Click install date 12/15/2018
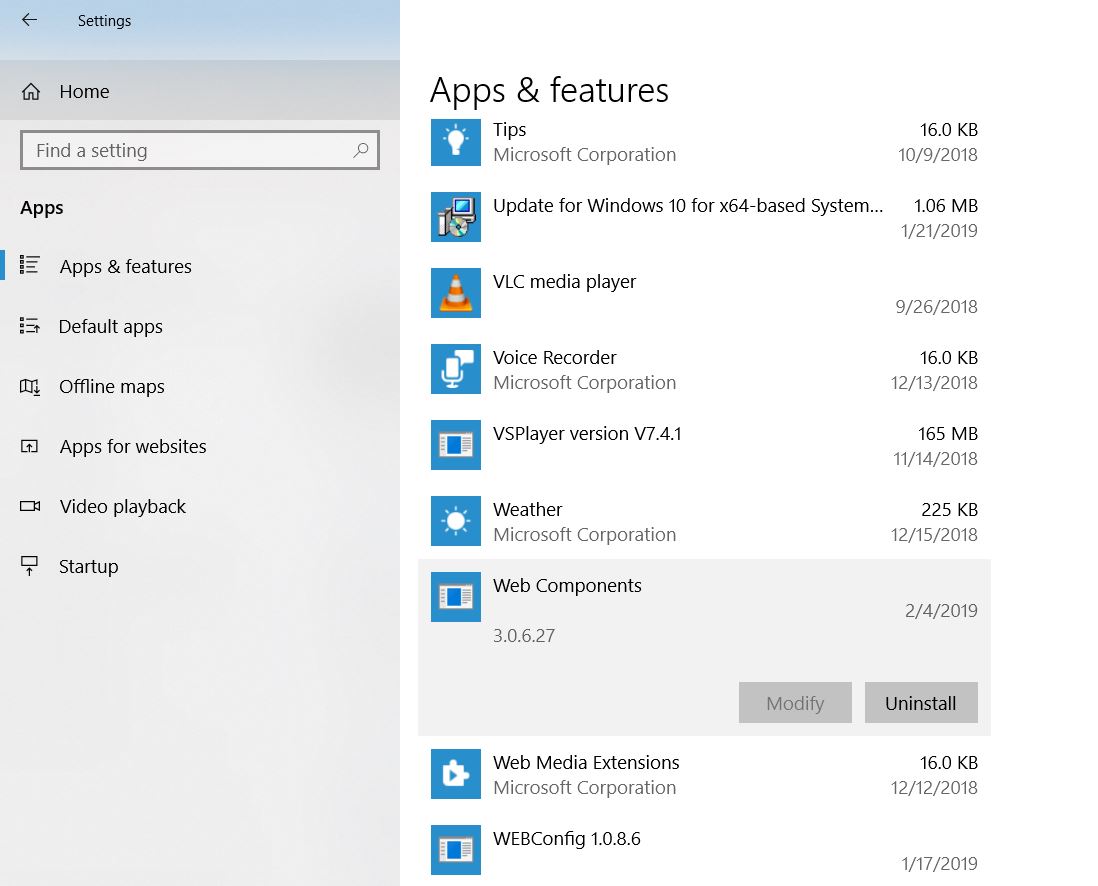Screen dimensions: 1098x886 (934, 534)
